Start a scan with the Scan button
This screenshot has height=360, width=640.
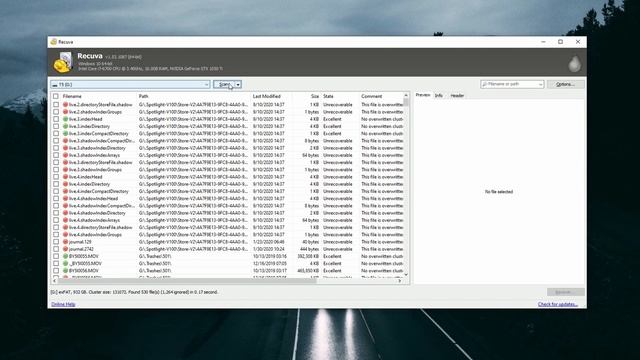224,84
